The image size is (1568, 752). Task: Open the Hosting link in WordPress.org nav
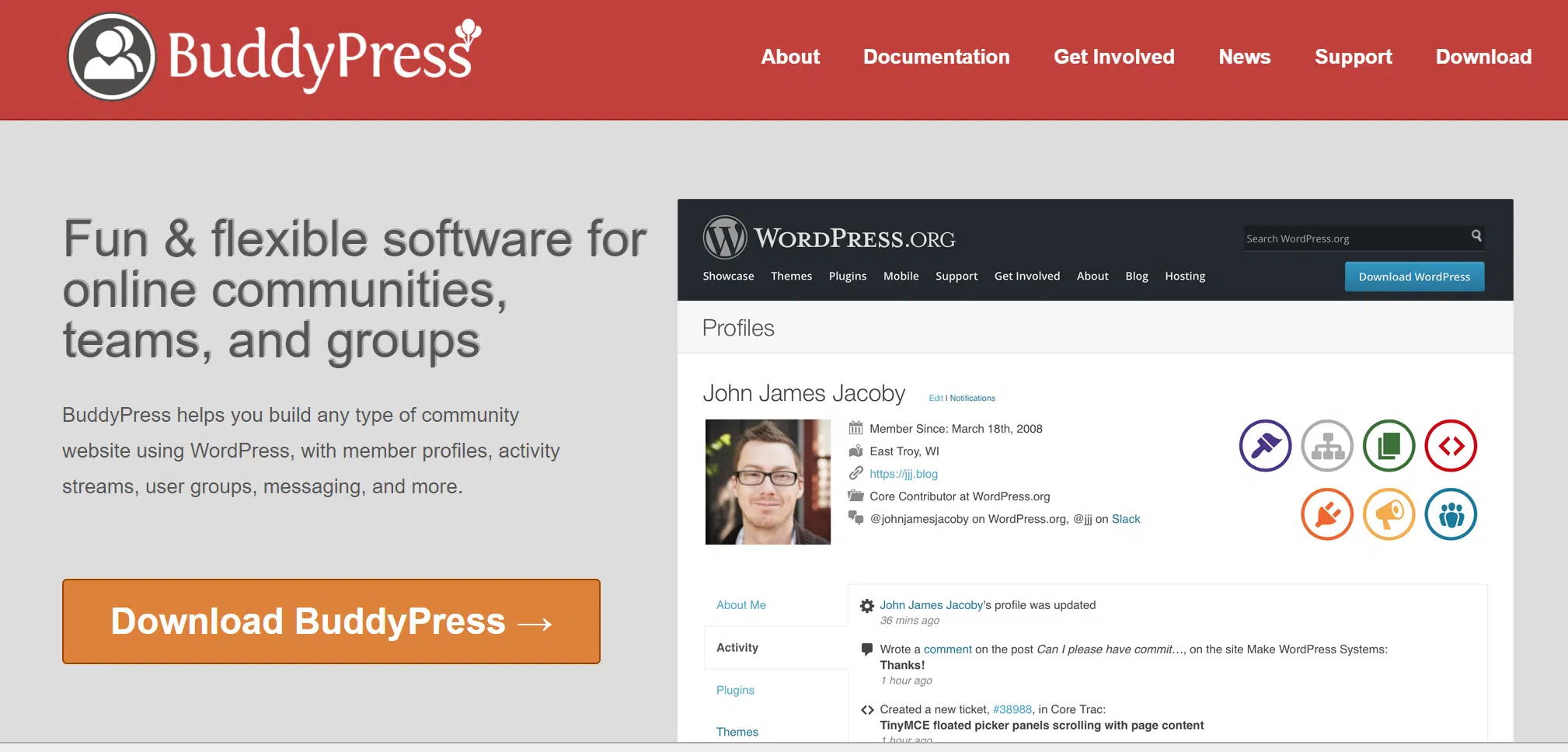(x=1185, y=277)
